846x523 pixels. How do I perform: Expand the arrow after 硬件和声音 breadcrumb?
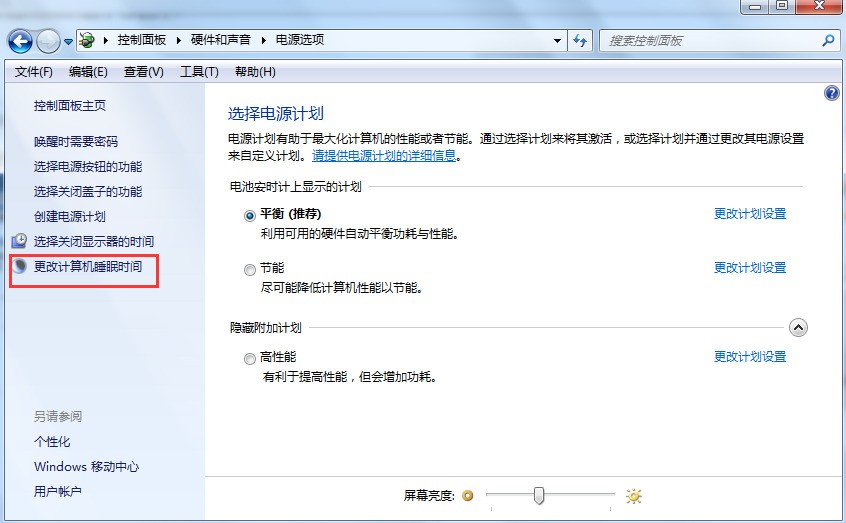[x=264, y=40]
